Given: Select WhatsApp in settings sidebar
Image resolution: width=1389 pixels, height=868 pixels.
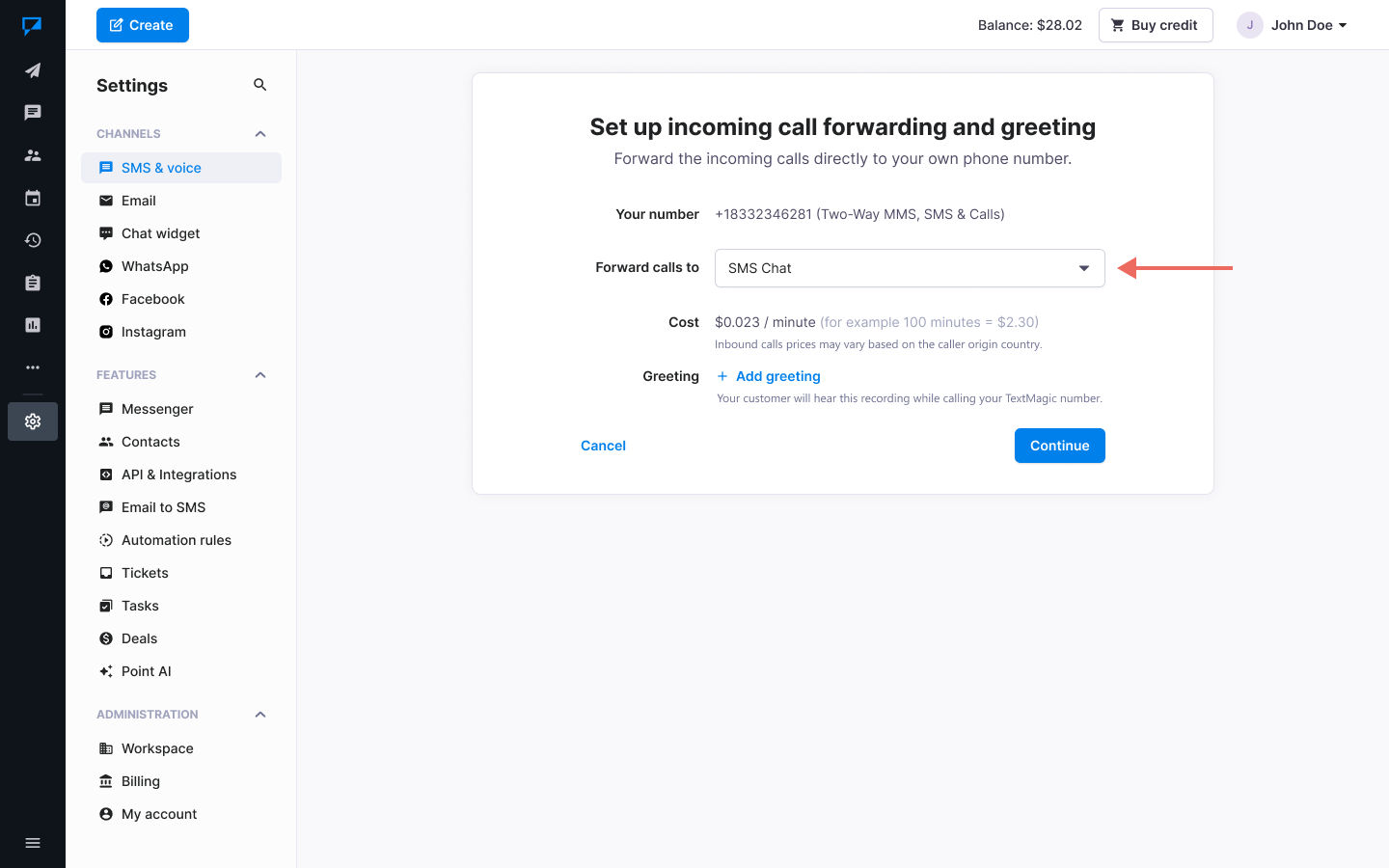Looking at the screenshot, I should pyautogui.click(x=154, y=266).
